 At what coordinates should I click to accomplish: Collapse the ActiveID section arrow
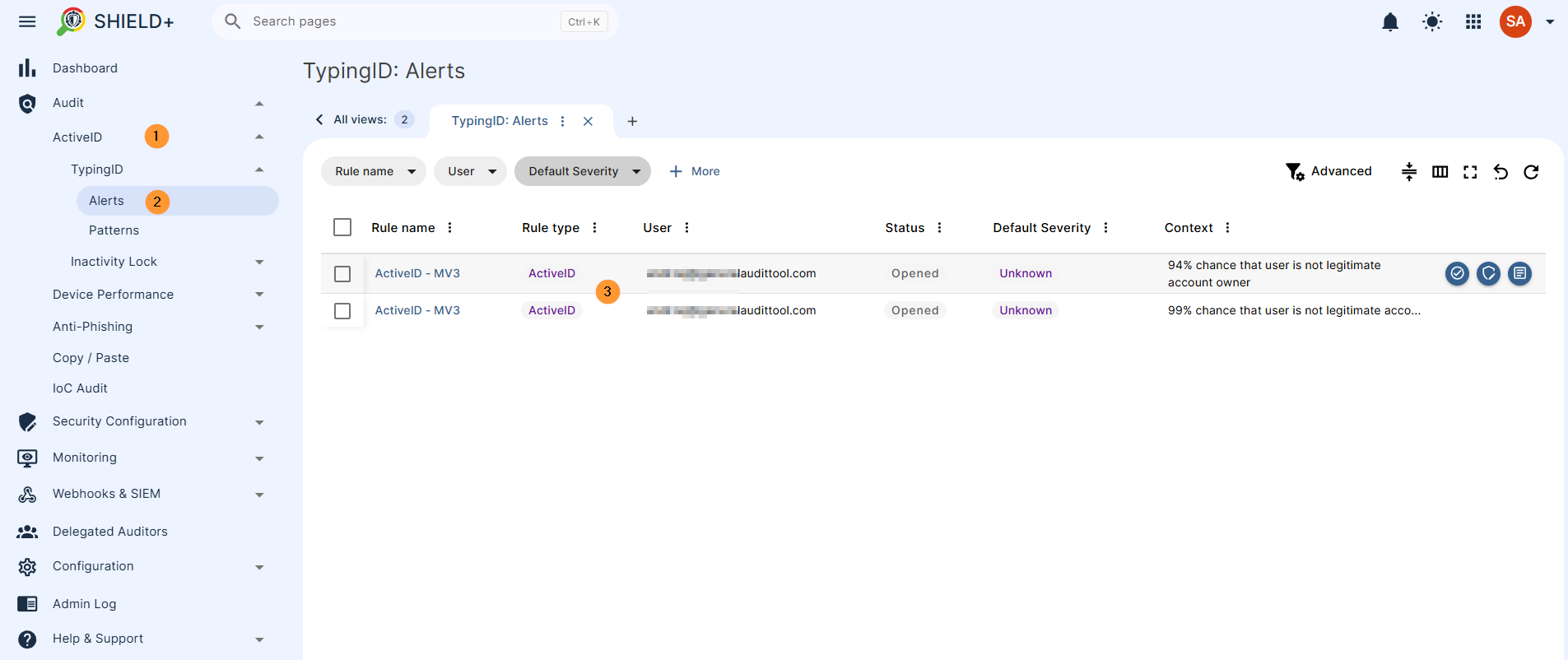(x=259, y=137)
